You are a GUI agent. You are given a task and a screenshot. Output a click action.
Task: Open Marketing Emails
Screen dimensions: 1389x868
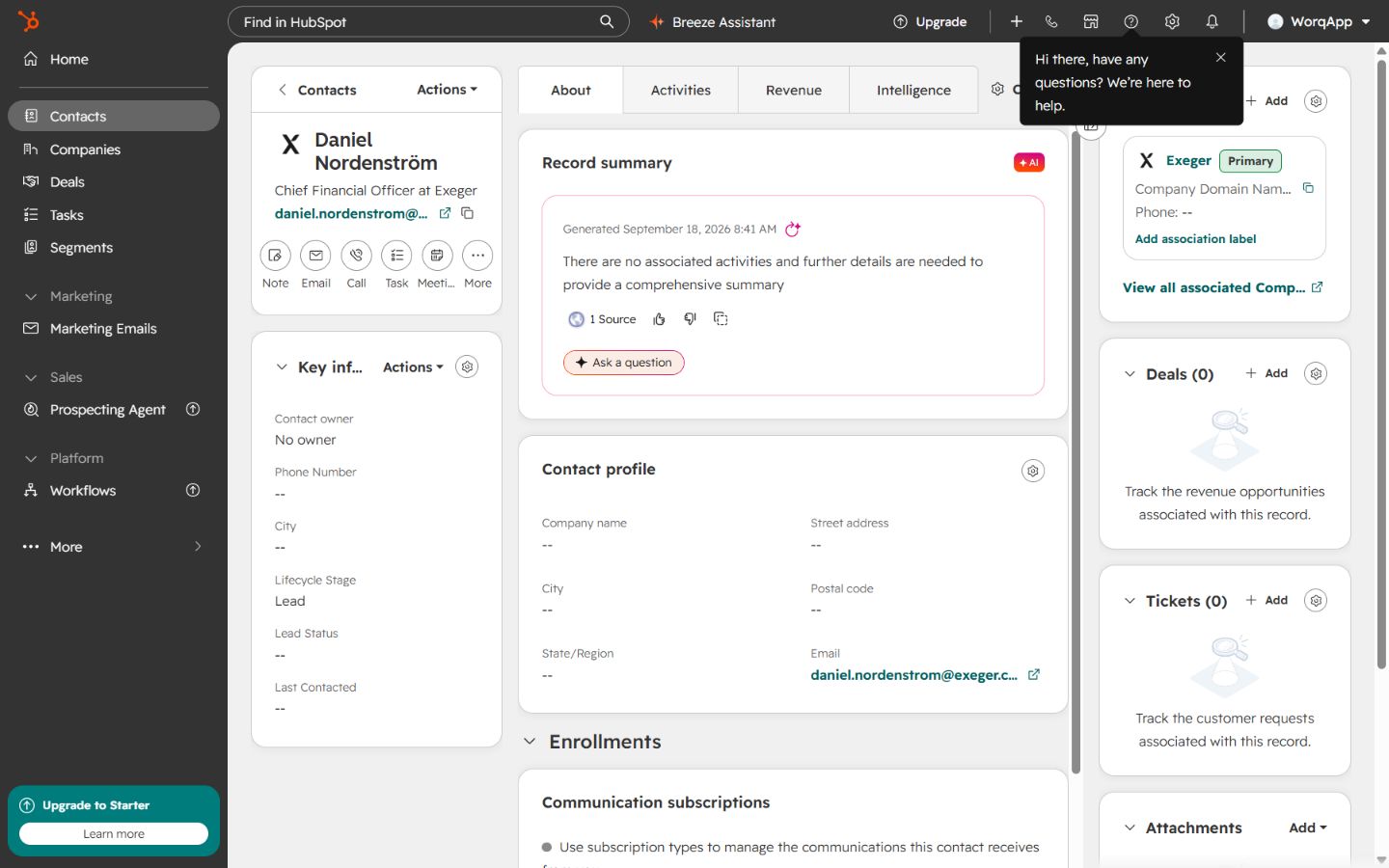[x=114, y=328]
